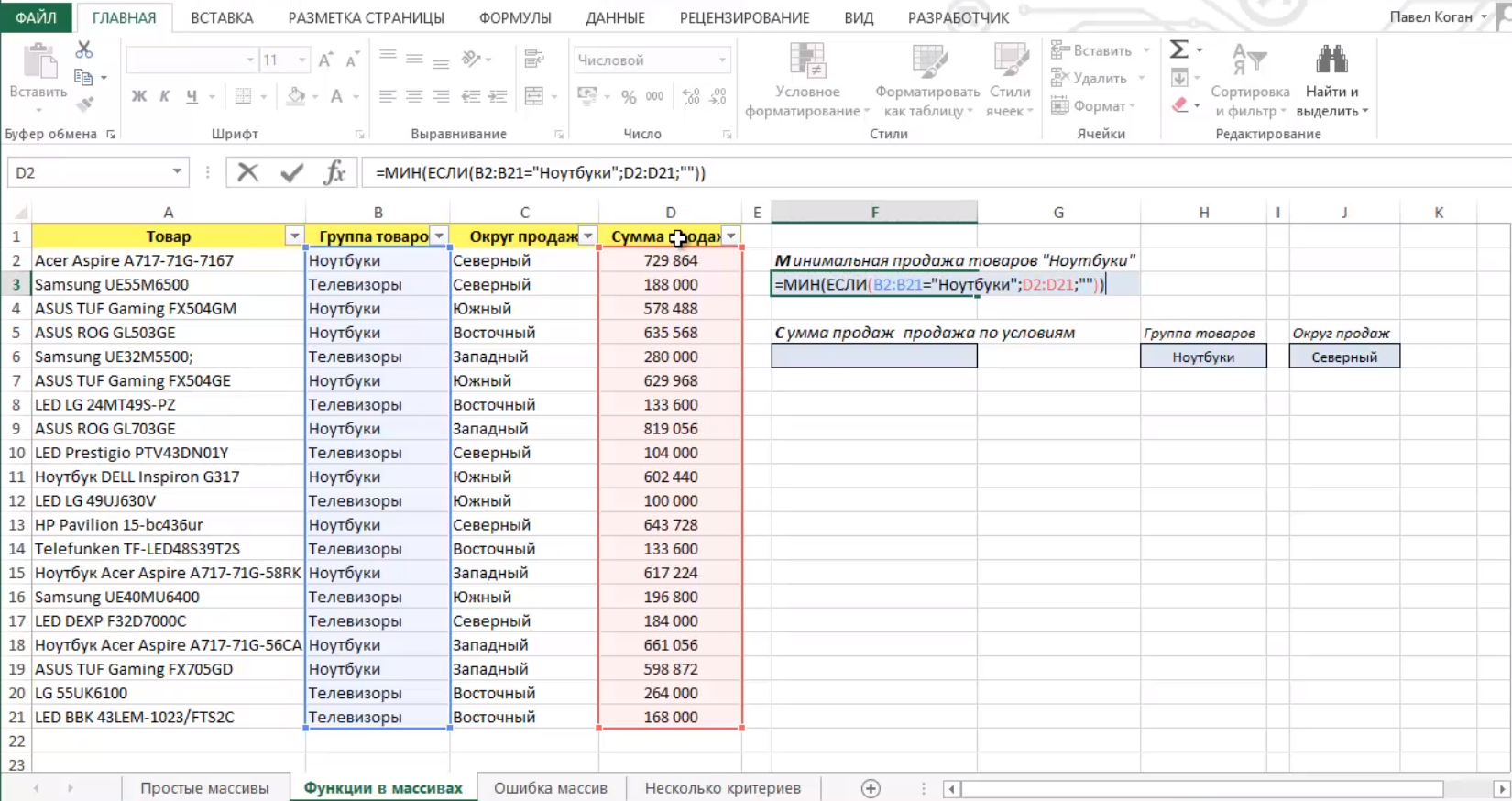The height and width of the screenshot is (801, 1512).
Task: Click the Decrease Decimal icon
Action: tap(718, 96)
